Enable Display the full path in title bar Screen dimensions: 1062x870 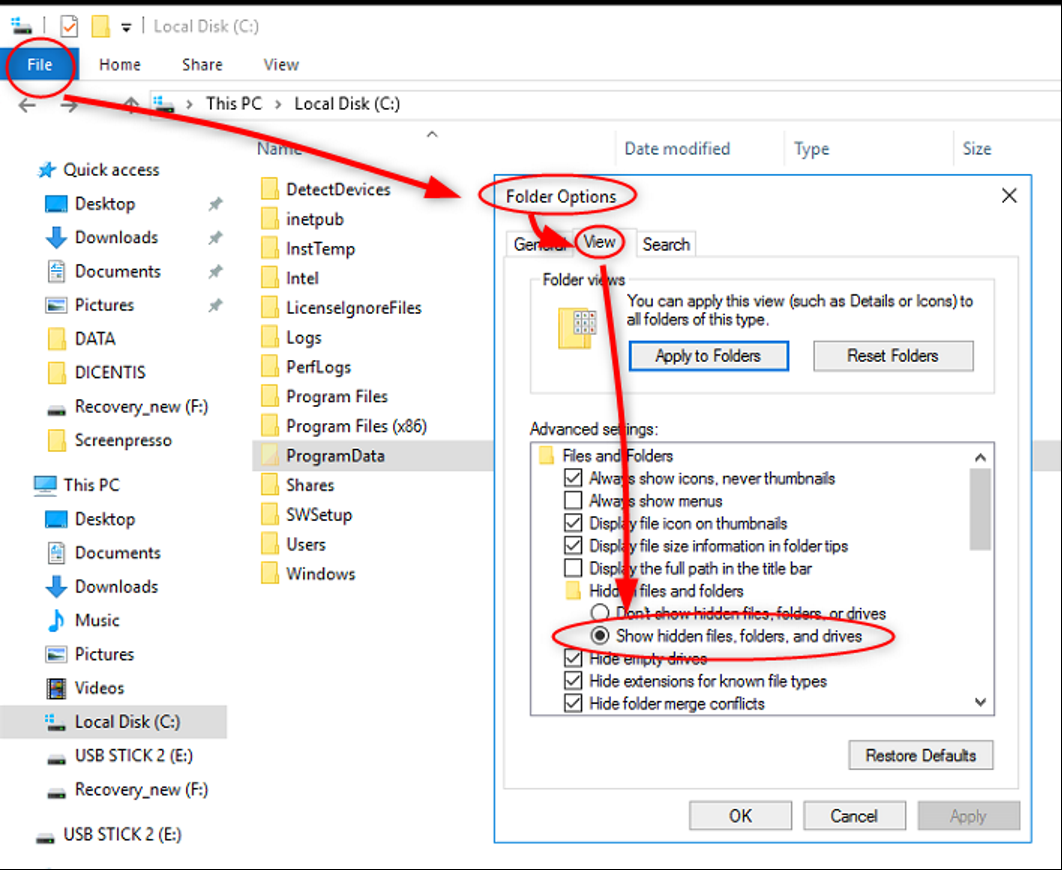pyautogui.click(x=573, y=567)
